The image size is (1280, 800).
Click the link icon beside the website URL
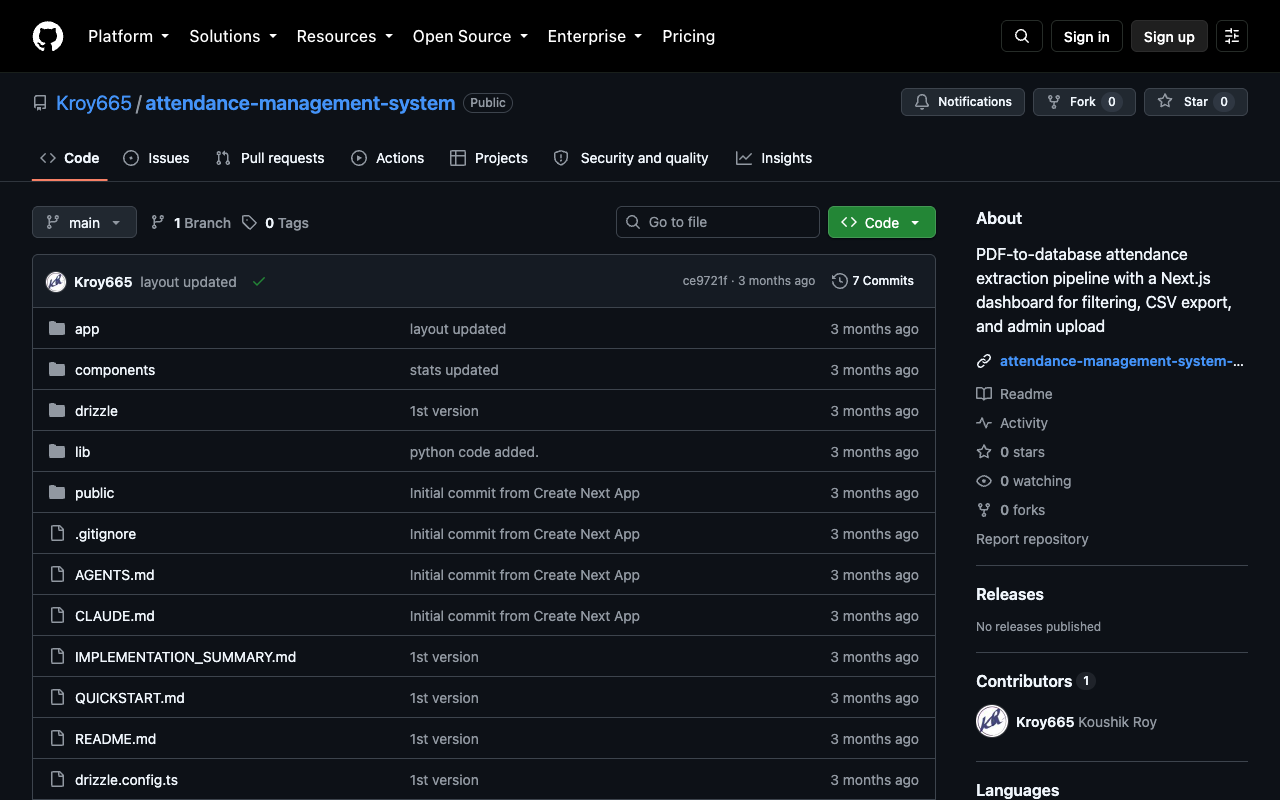984,361
